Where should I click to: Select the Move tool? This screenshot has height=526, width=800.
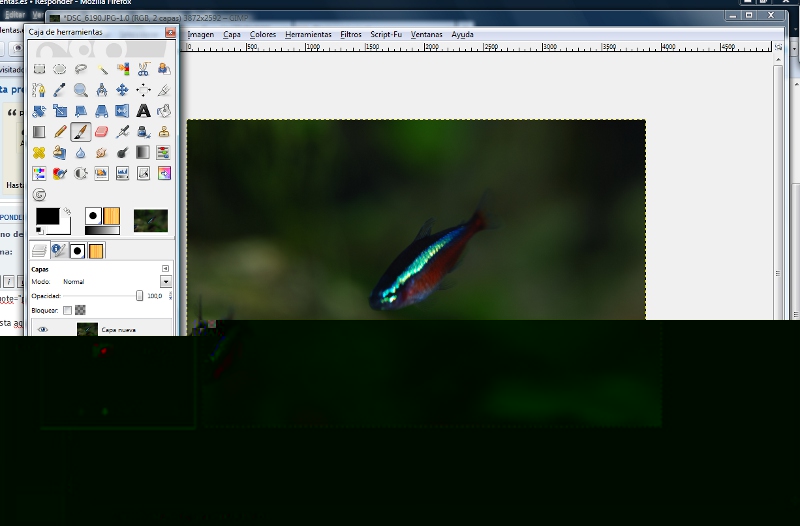pos(122,90)
